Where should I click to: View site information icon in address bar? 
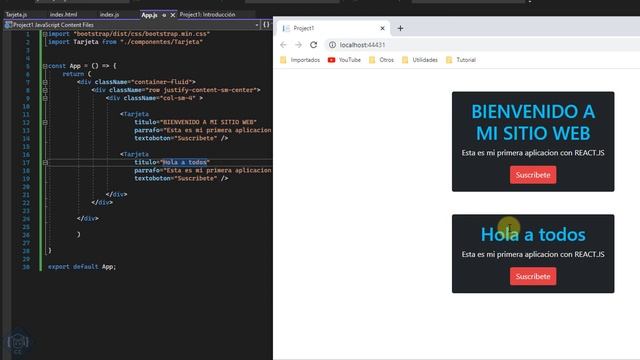pyautogui.click(x=332, y=45)
